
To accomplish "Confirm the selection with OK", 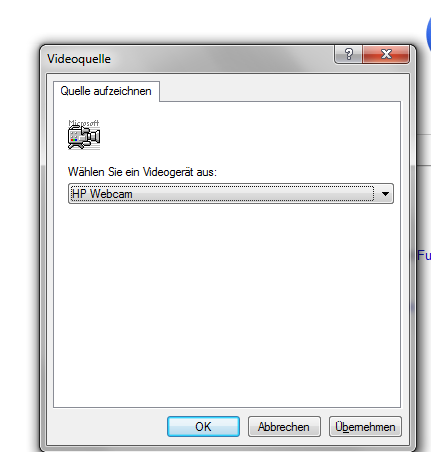I will 203,426.
